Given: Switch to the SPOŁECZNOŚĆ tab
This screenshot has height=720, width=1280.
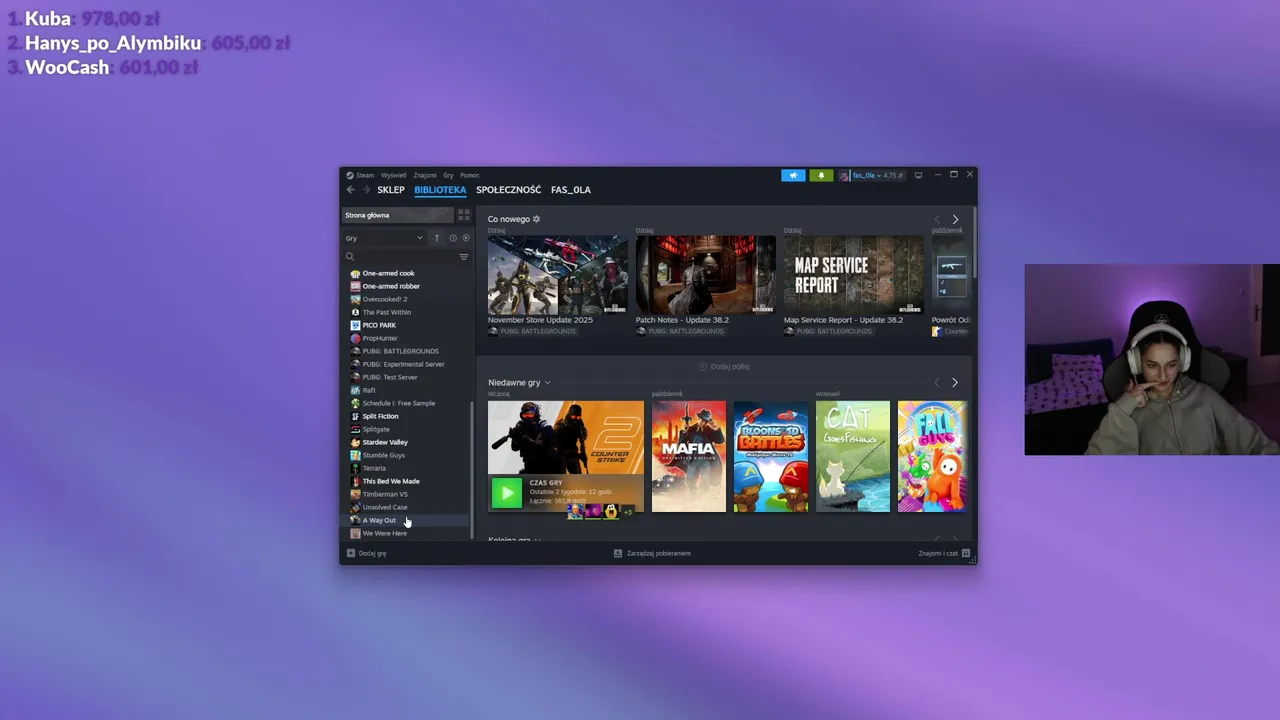Looking at the screenshot, I should click(x=508, y=190).
